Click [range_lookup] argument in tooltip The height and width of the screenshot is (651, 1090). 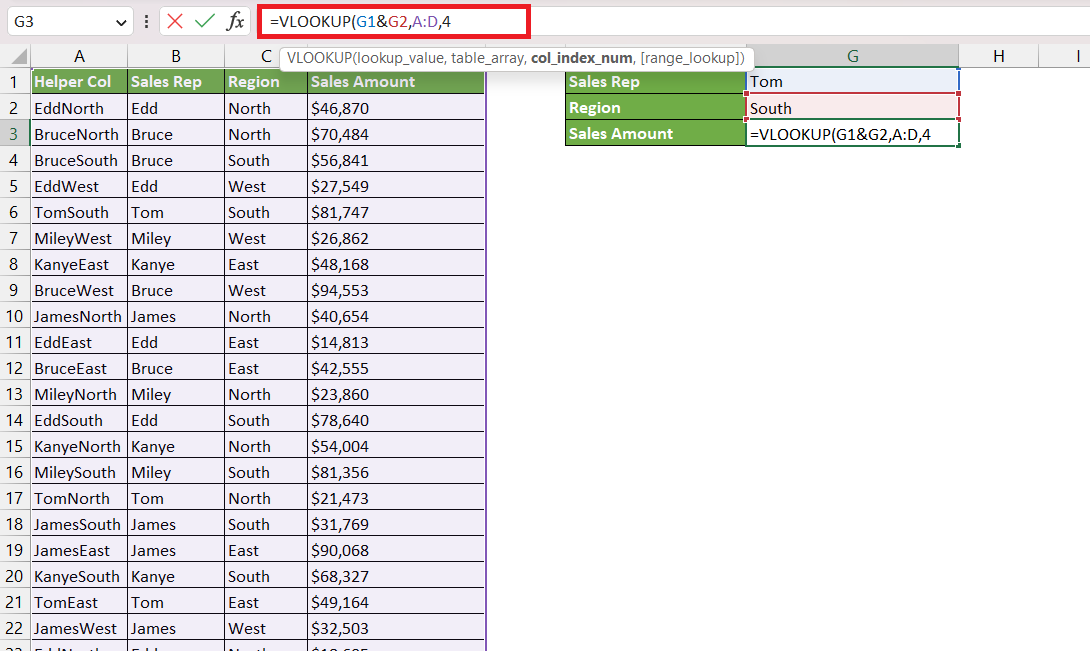point(692,58)
